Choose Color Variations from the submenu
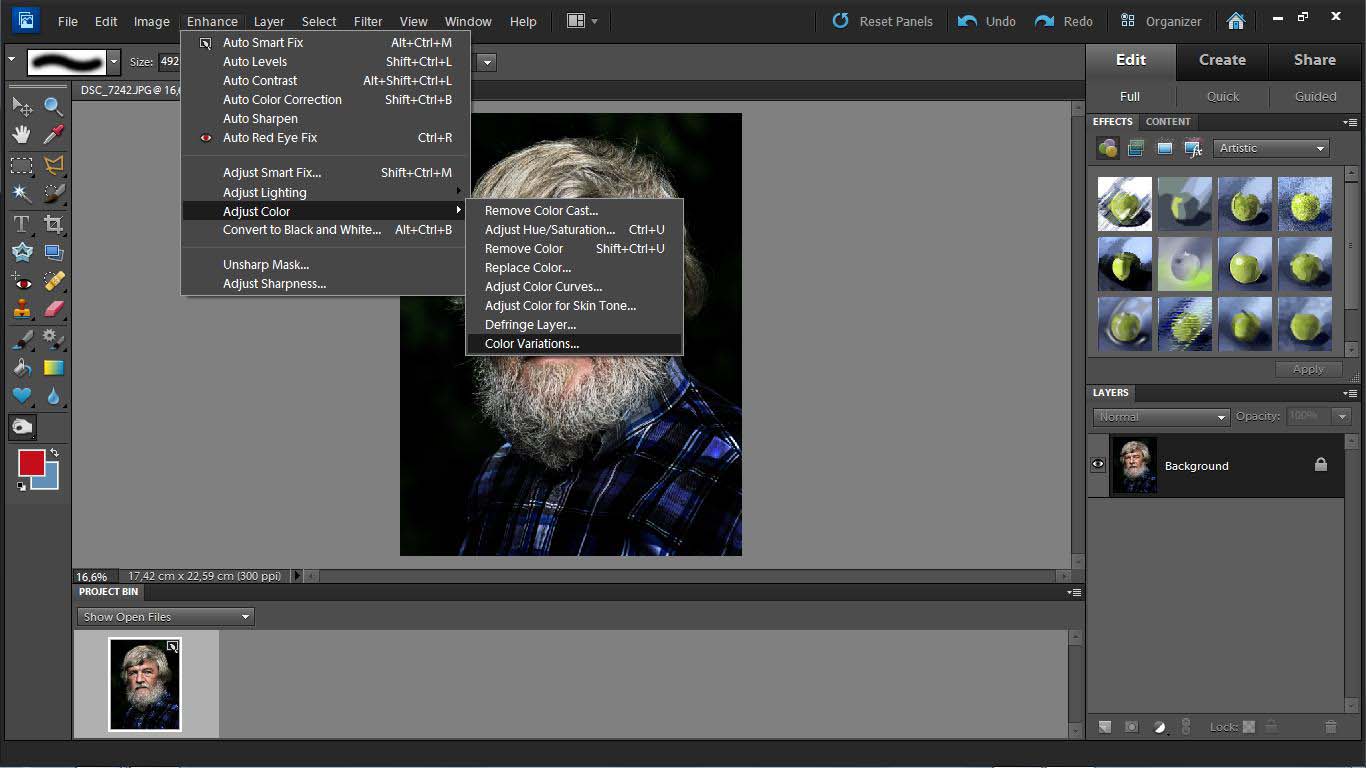The height and width of the screenshot is (768, 1366). pos(531,344)
